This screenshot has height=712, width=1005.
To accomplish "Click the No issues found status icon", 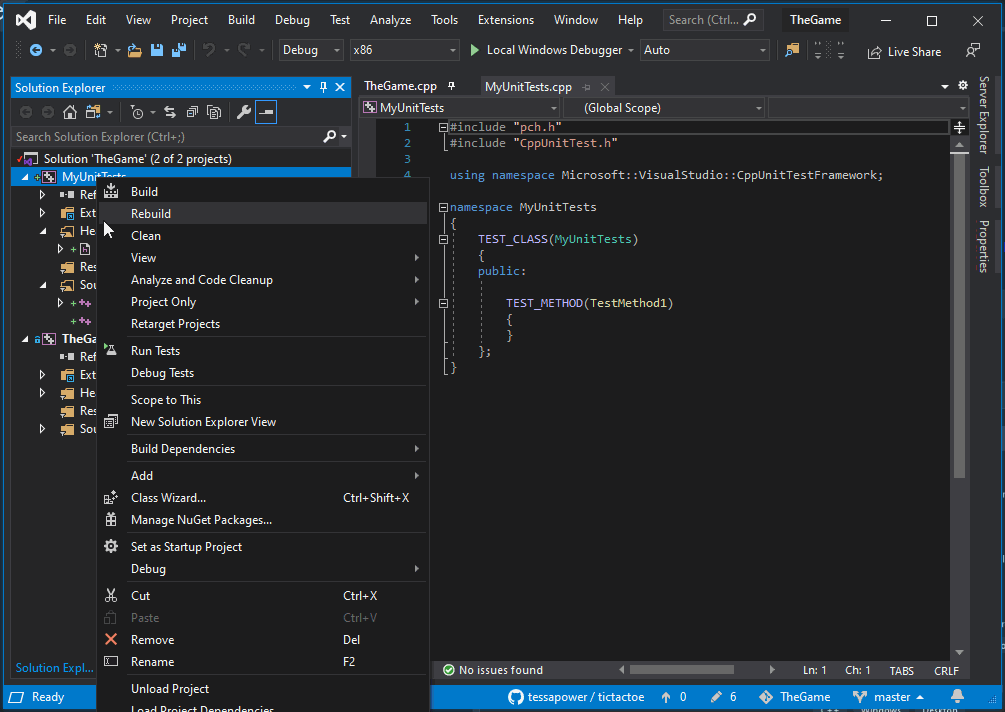I will 449,670.
